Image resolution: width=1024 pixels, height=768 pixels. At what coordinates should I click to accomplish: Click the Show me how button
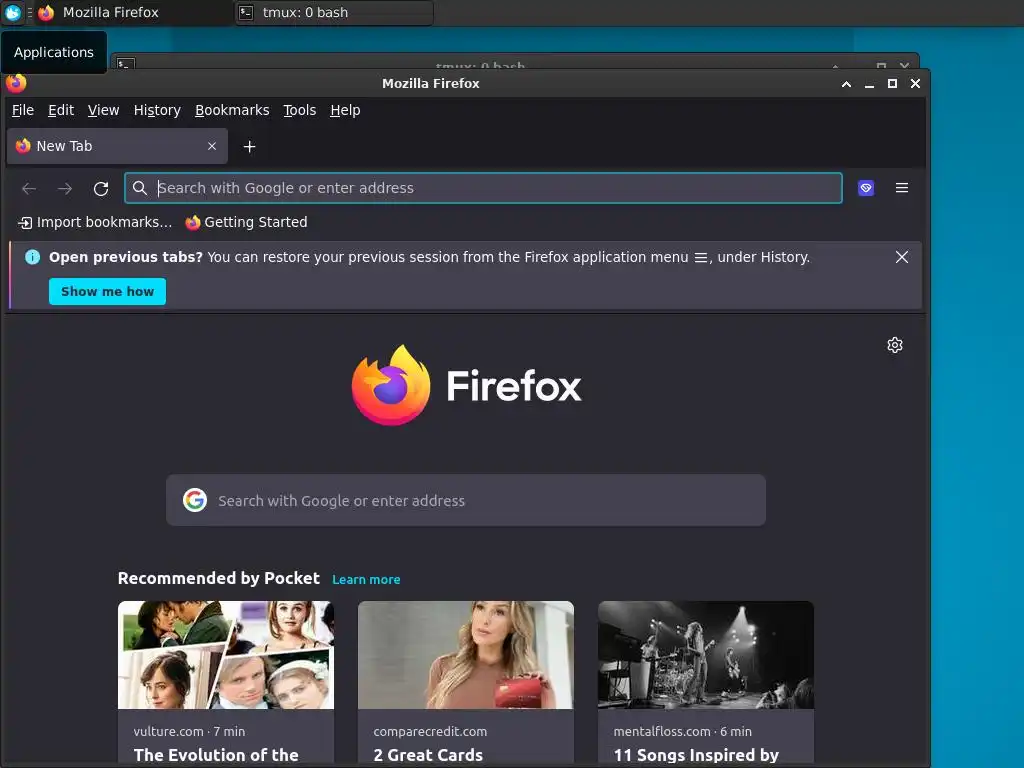107,291
